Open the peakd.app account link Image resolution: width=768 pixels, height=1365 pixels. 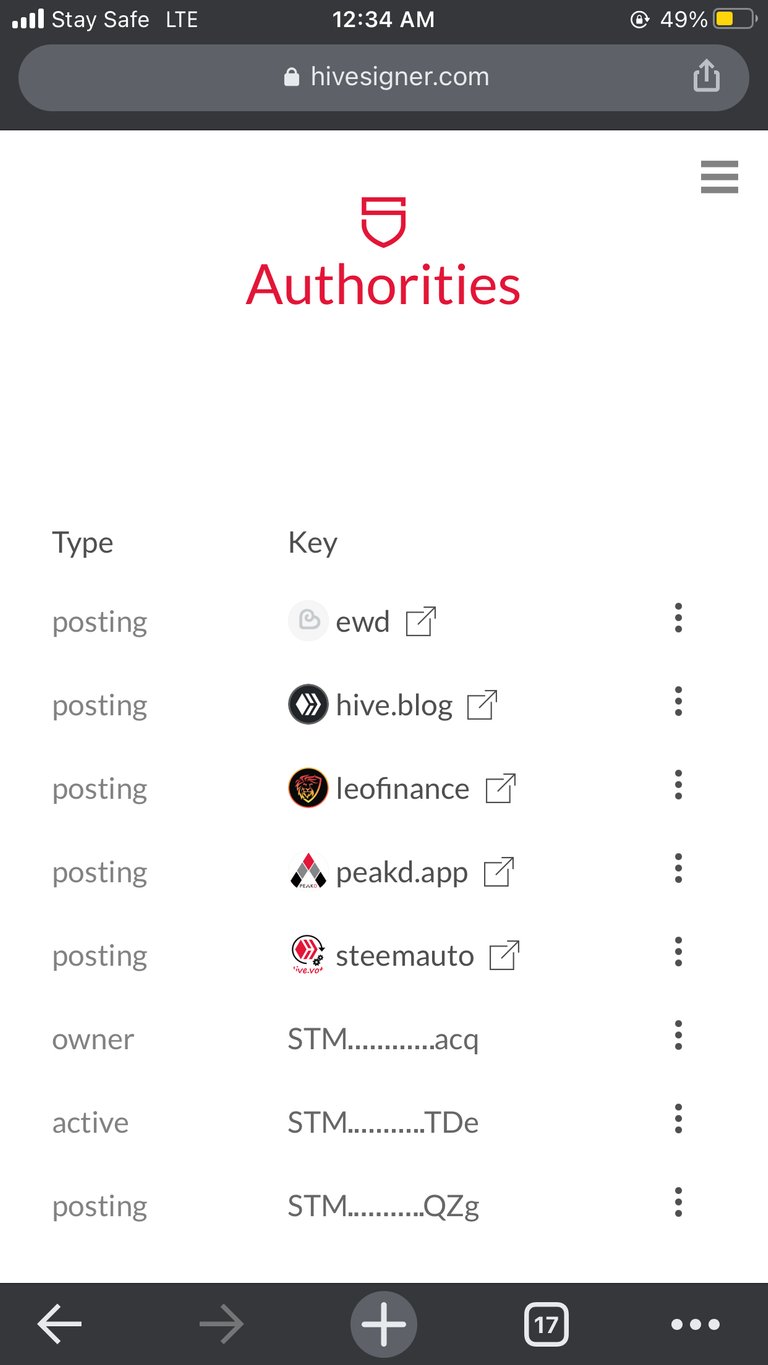pyautogui.click(x=402, y=873)
